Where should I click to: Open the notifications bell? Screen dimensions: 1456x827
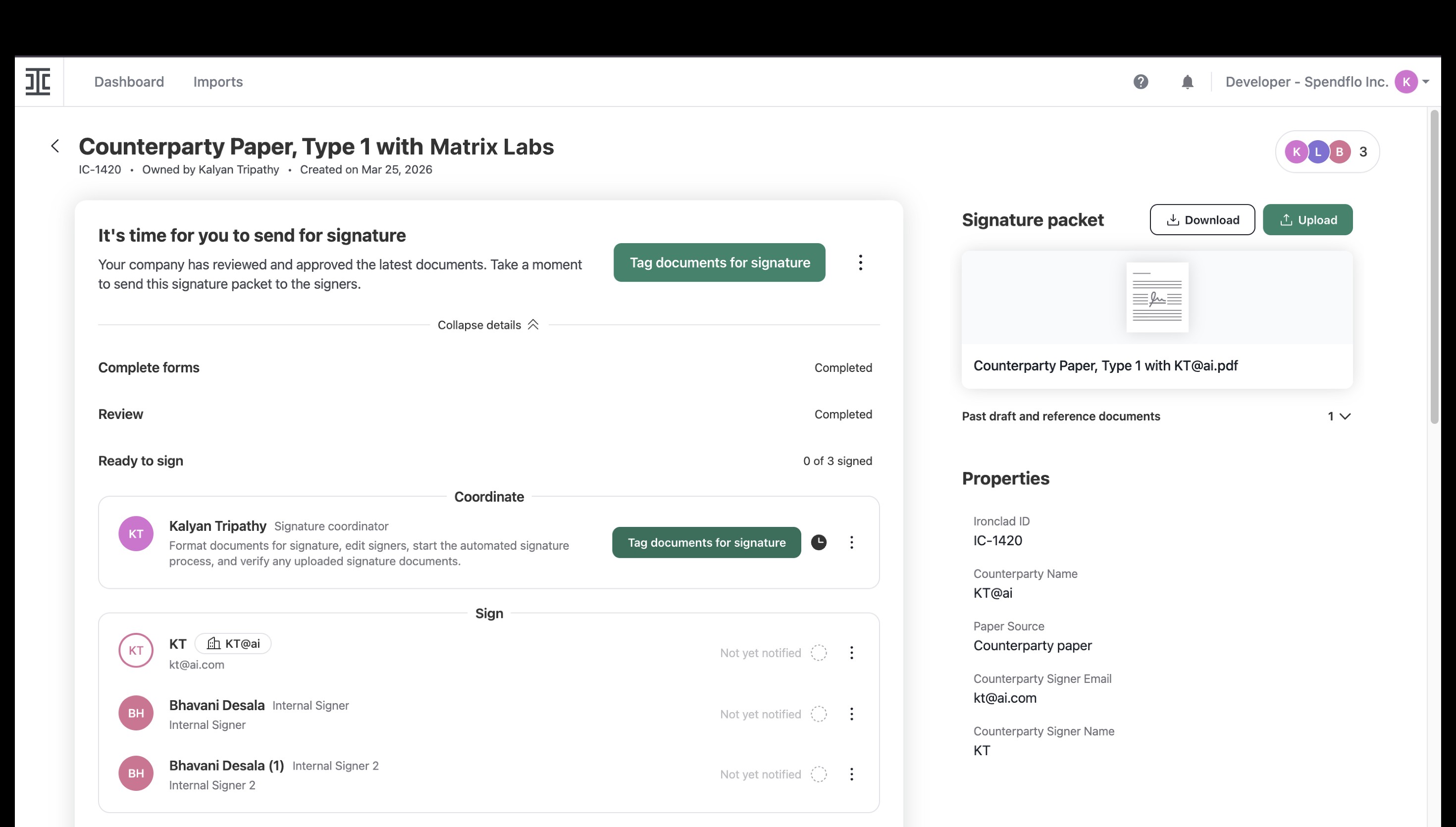1187,82
